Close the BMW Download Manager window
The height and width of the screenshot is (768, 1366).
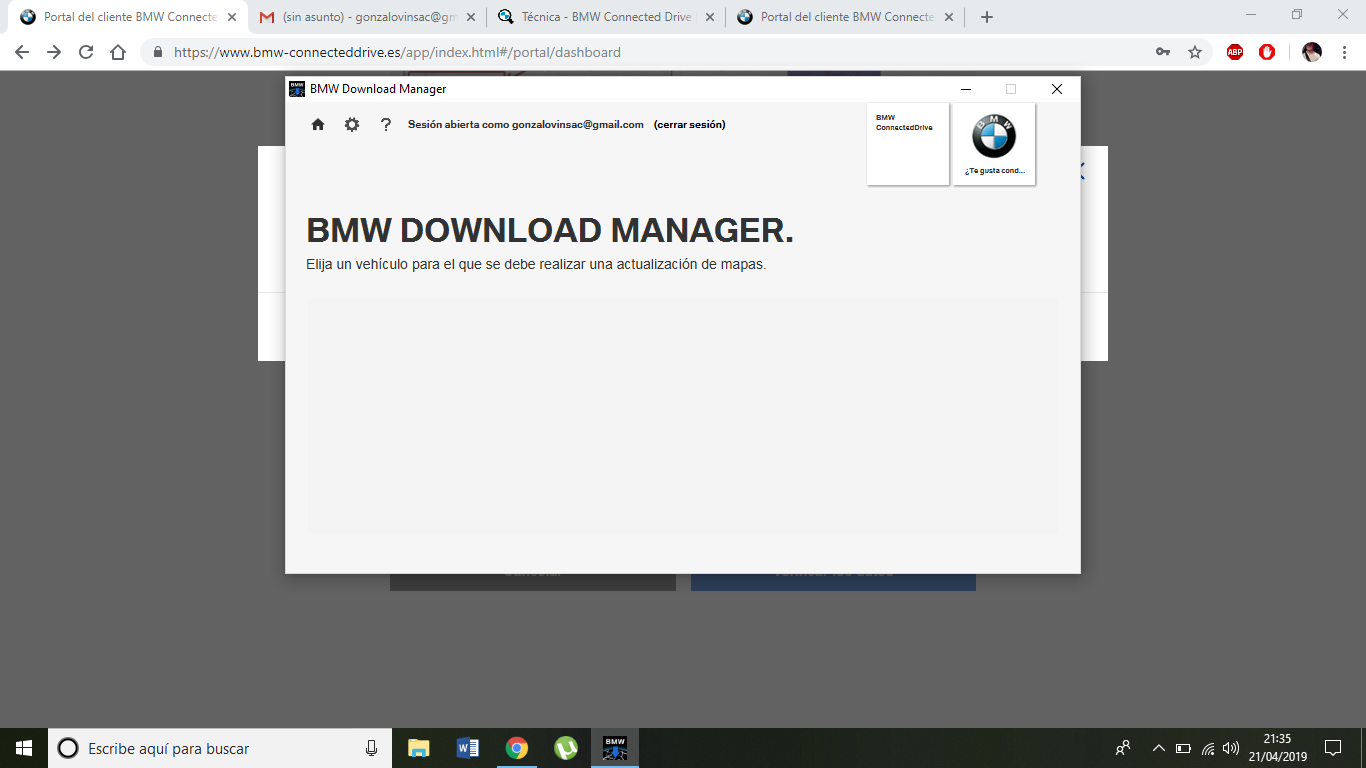coord(1057,89)
